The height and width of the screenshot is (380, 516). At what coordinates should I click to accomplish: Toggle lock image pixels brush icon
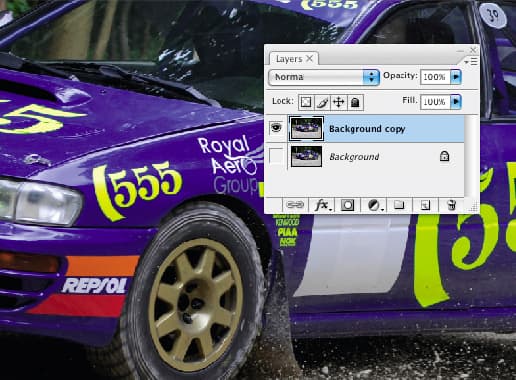pyautogui.click(x=322, y=102)
